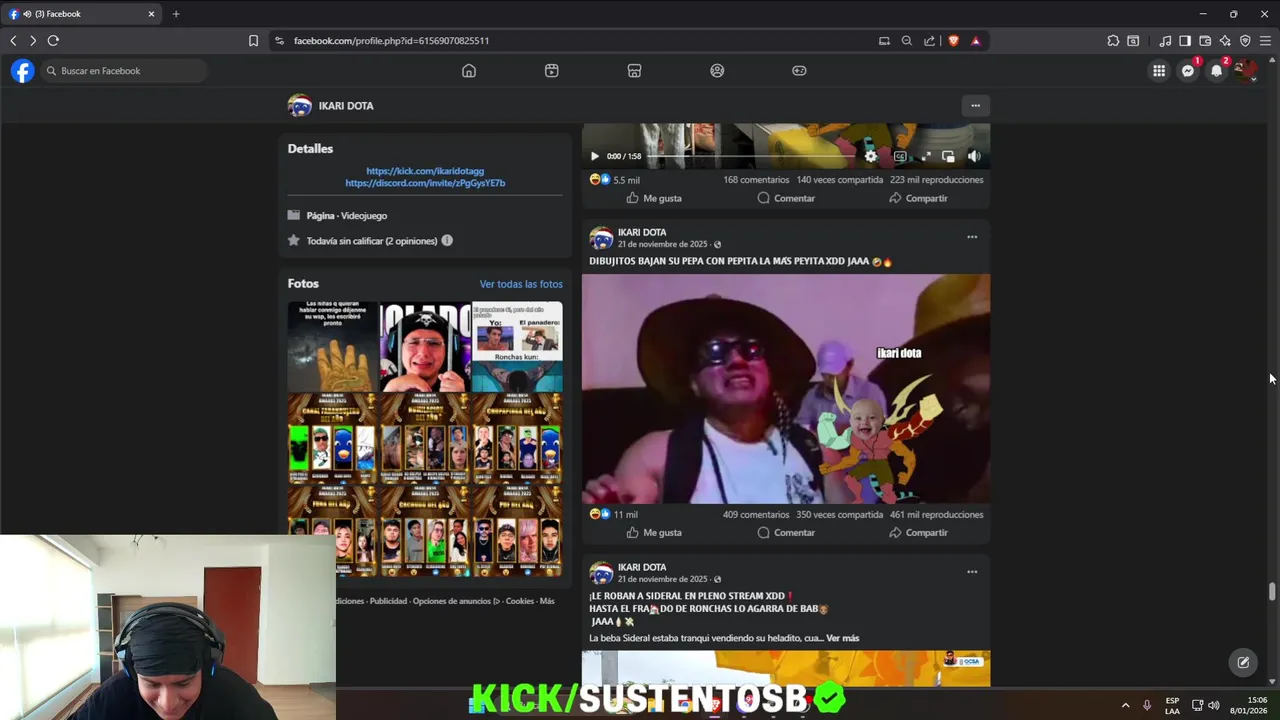
Task: Open the discord.com invite link
Action: pos(425,183)
